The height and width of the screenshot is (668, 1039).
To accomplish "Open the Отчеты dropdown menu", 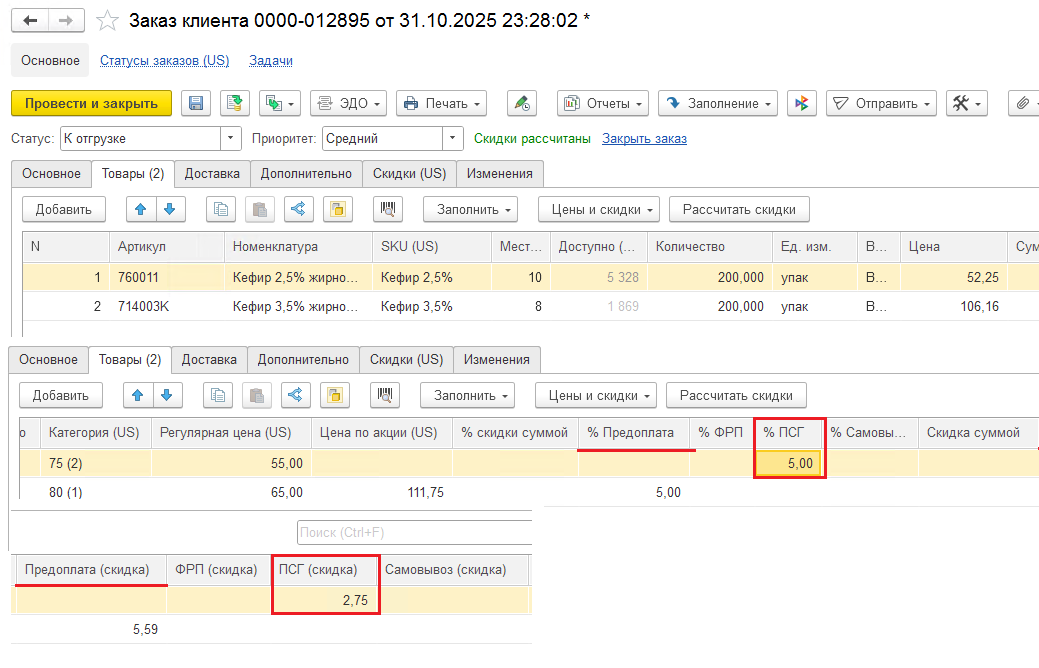I will (603, 103).
